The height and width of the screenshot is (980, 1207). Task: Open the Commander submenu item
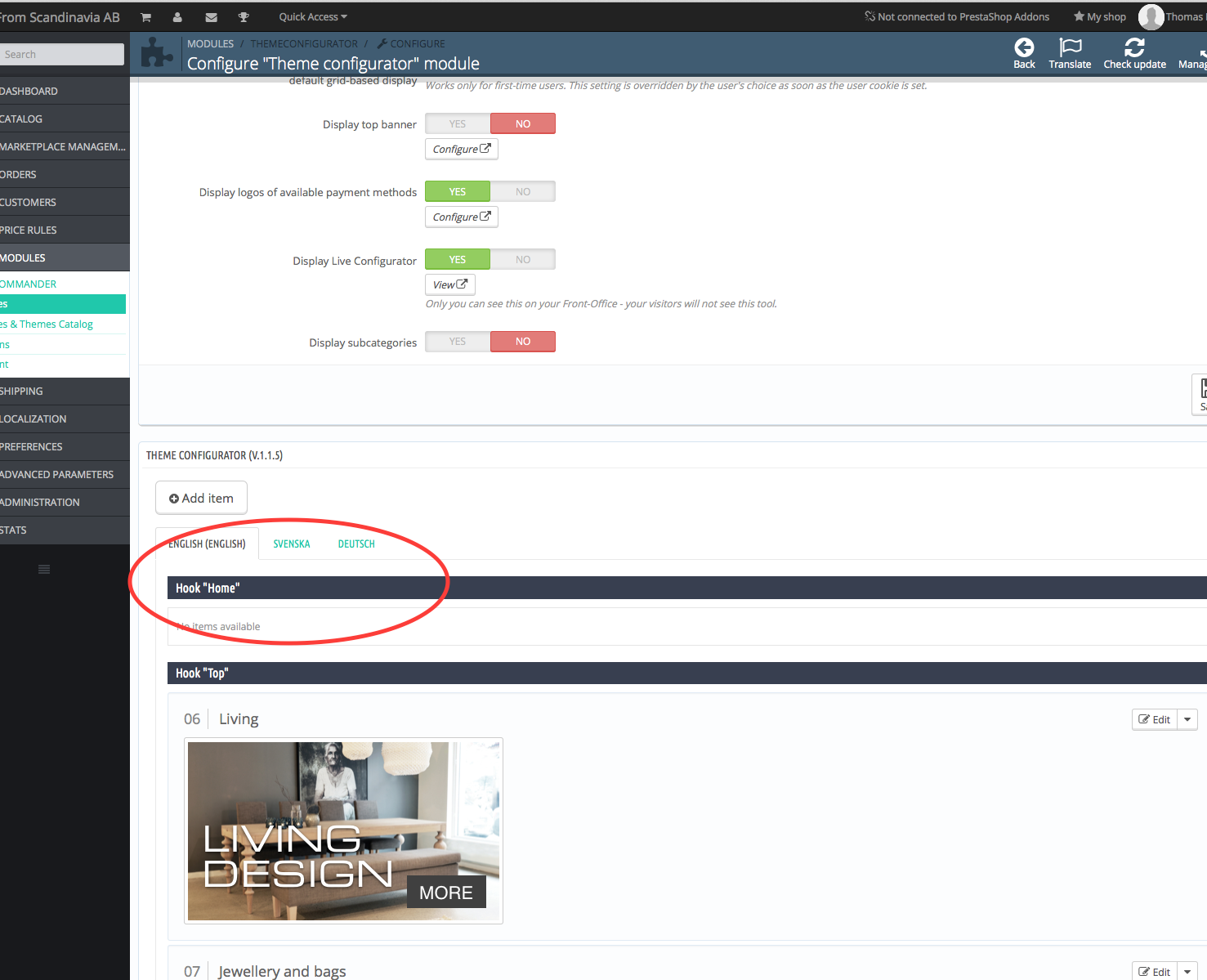[x=63, y=284]
